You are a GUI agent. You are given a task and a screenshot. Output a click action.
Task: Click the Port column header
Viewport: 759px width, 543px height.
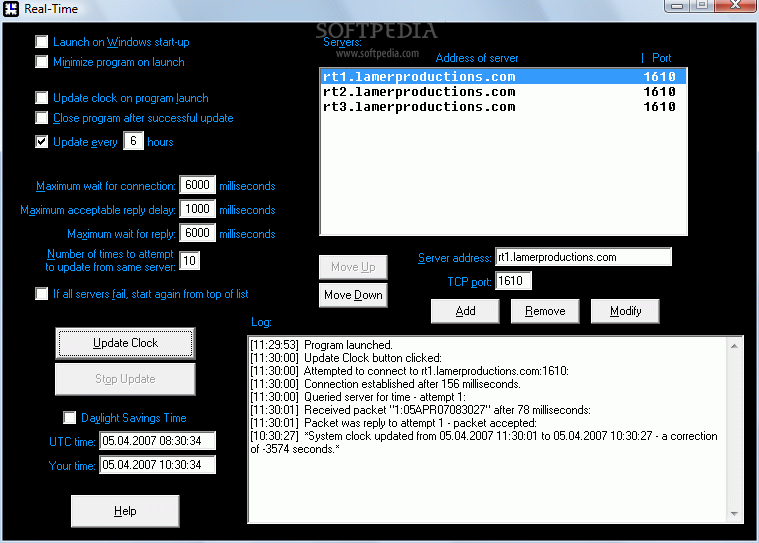(x=661, y=58)
